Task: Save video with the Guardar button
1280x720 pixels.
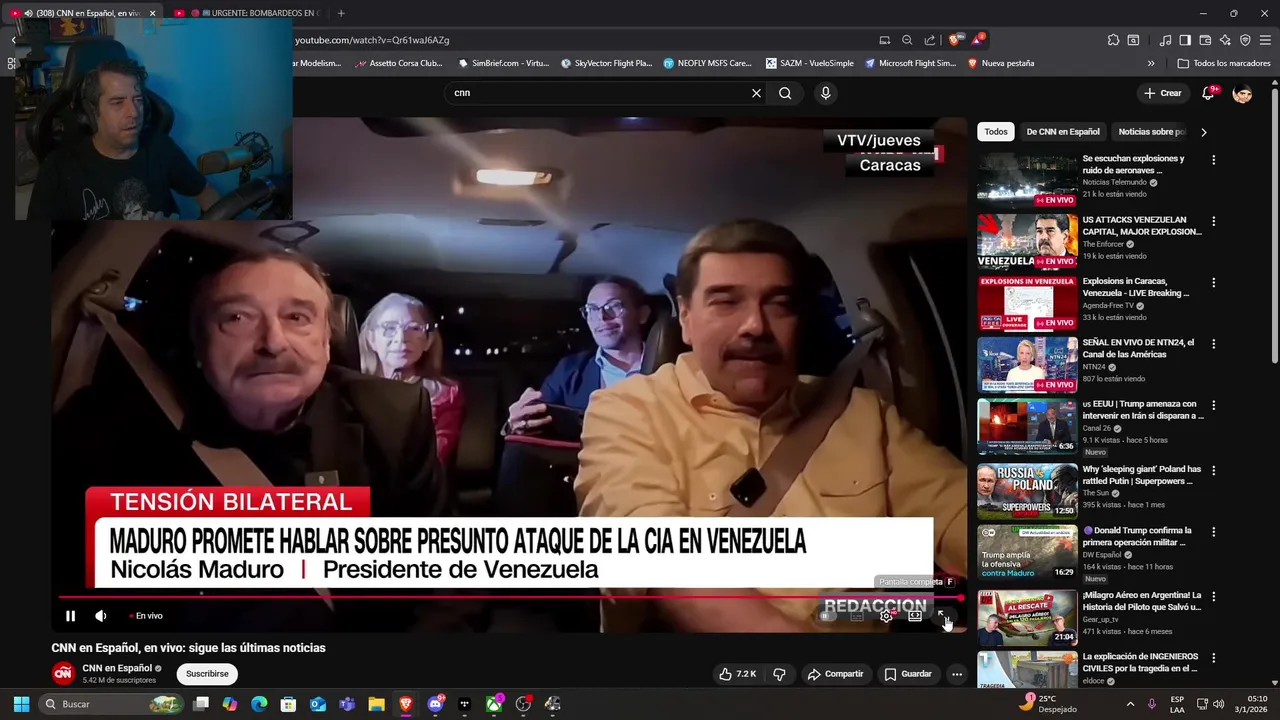Action: click(908, 674)
